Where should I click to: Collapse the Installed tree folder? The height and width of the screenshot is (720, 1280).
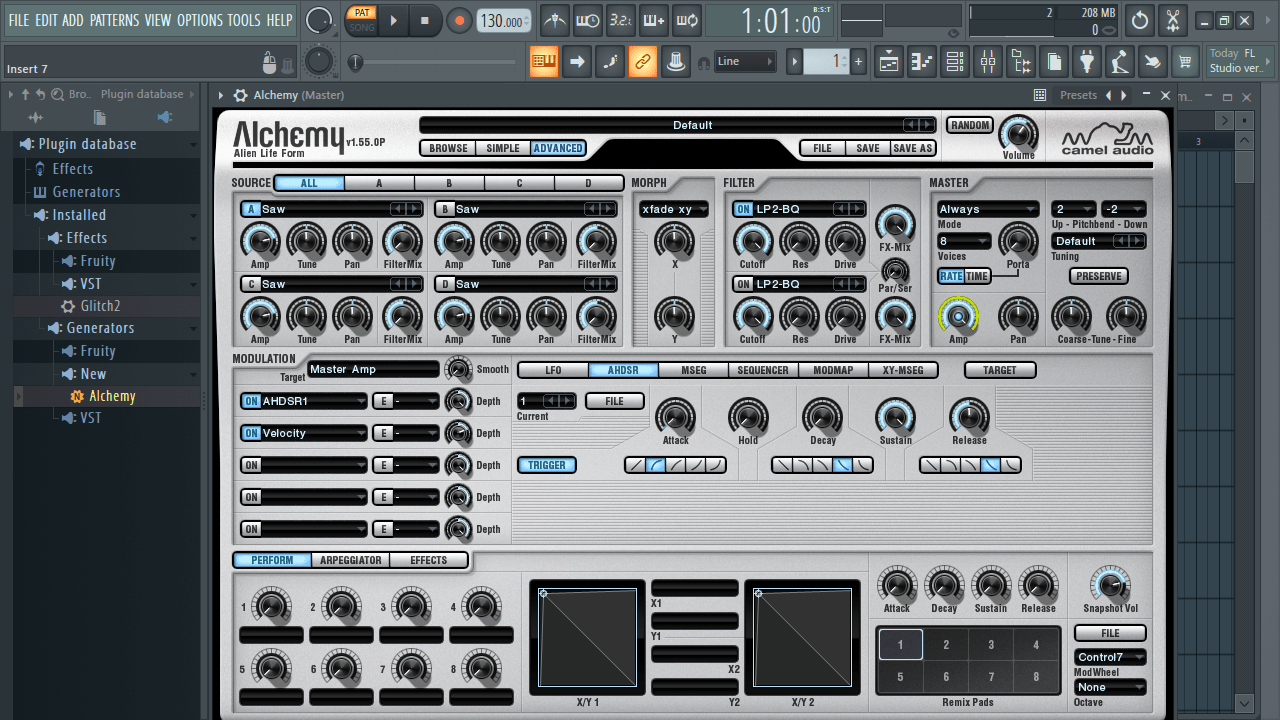click(78, 215)
